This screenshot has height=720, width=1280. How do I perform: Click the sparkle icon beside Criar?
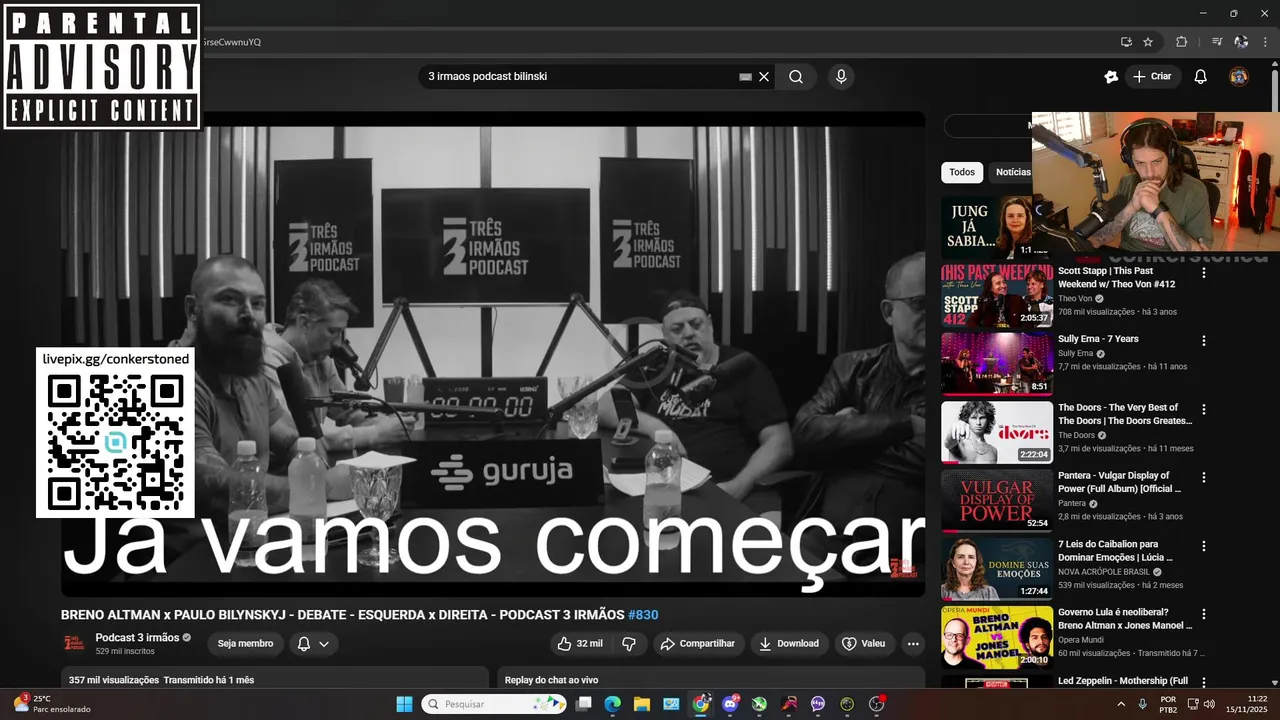click(x=1111, y=77)
